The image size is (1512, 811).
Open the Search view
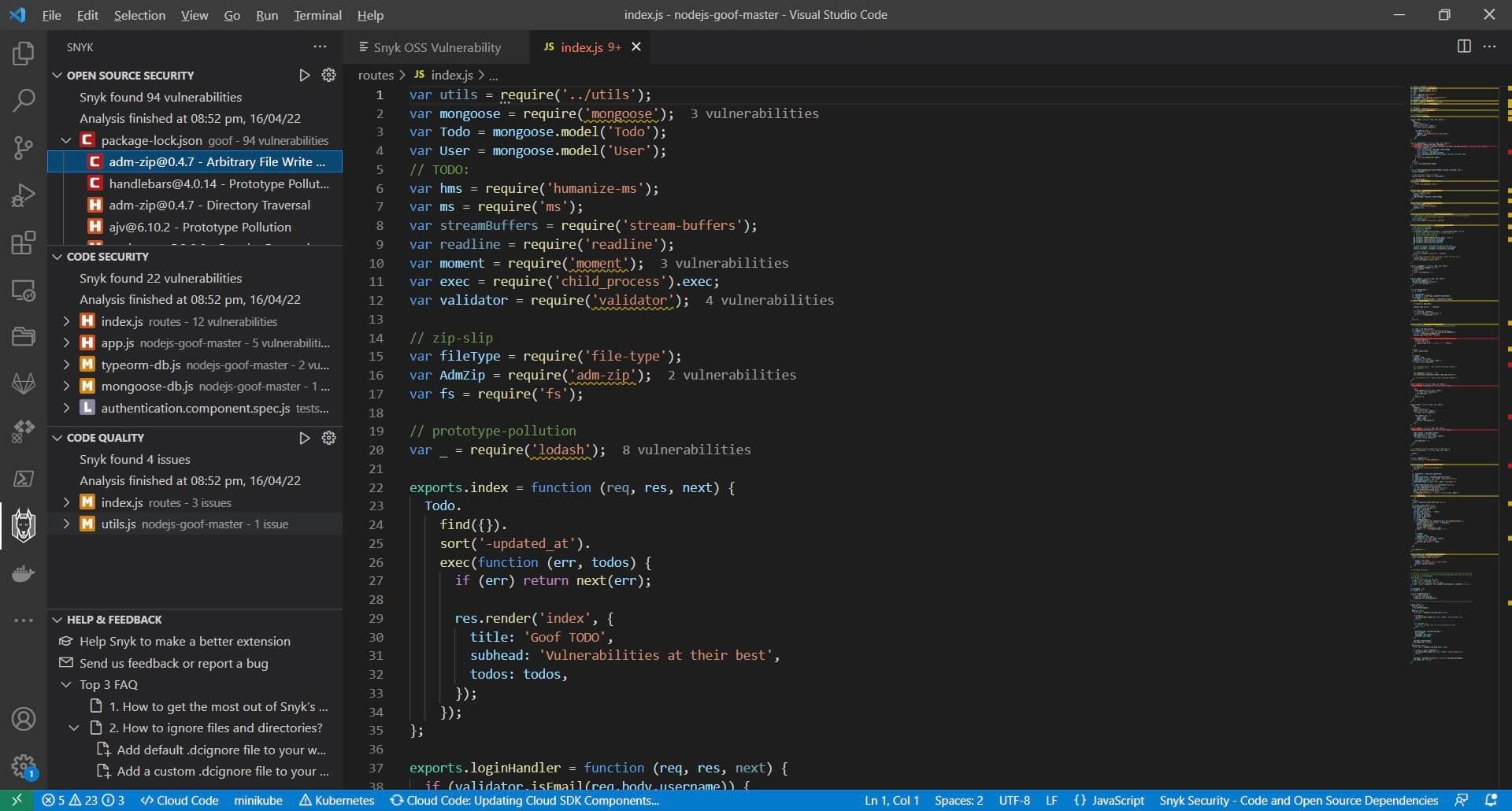(x=23, y=101)
